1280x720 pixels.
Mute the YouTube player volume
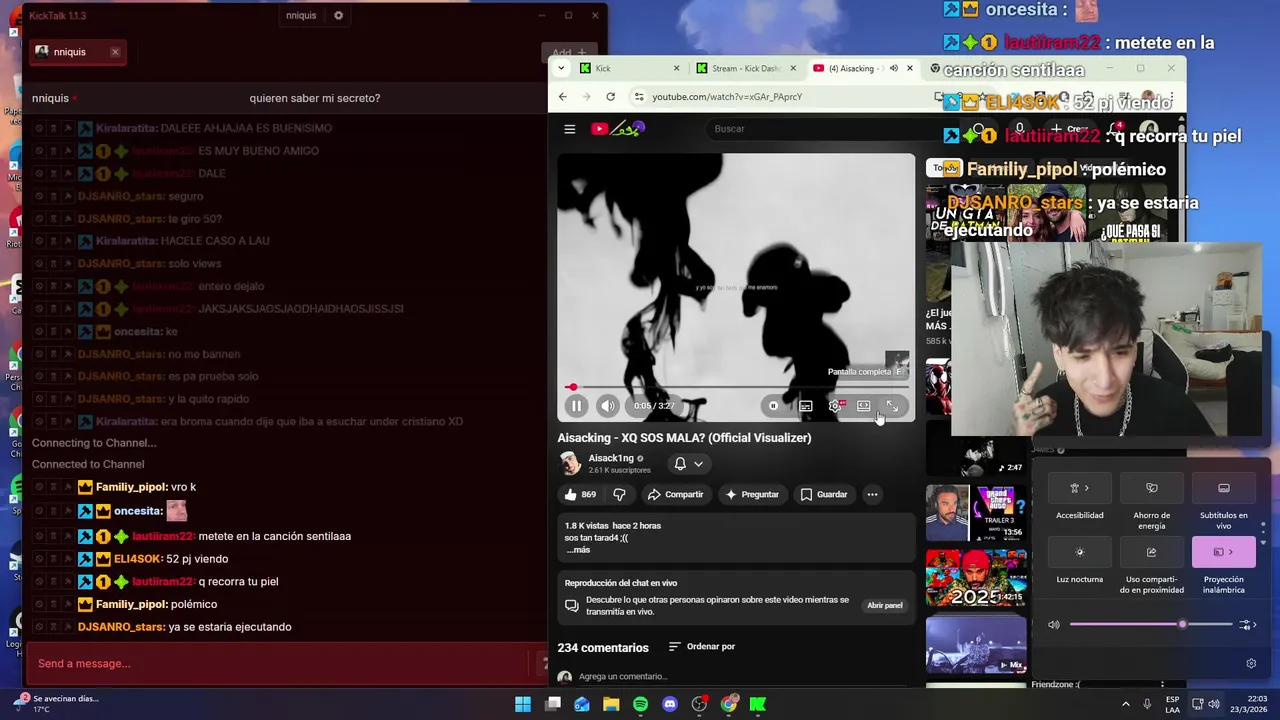607,406
